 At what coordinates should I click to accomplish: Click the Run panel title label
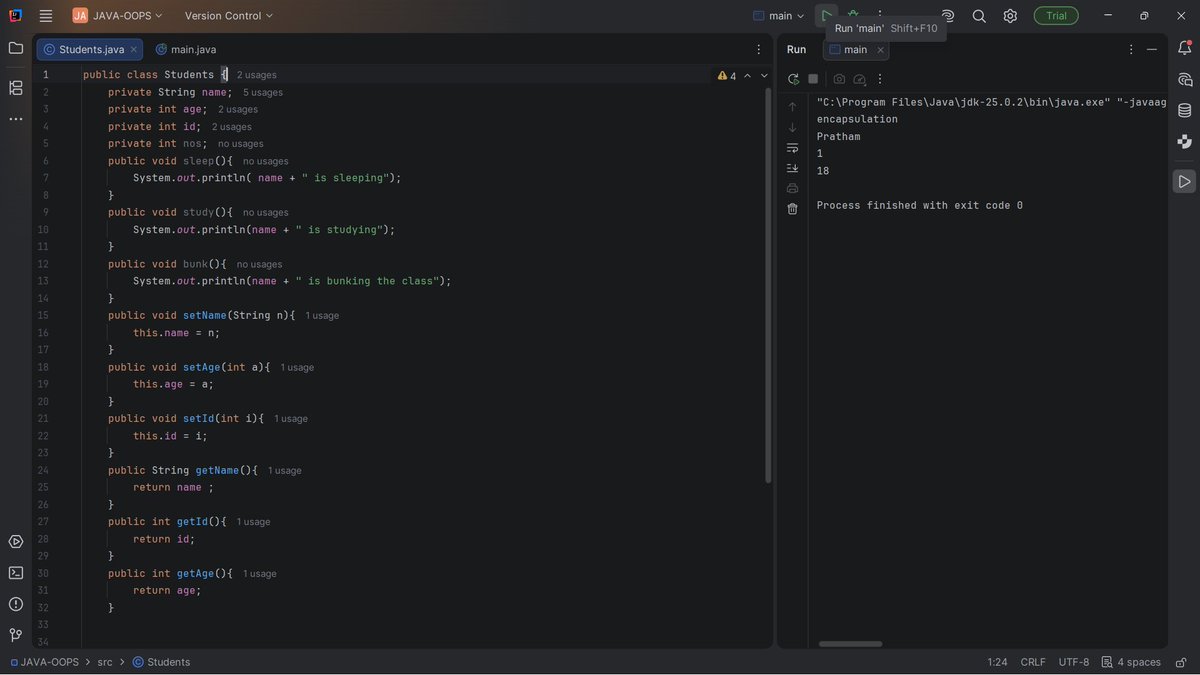pos(796,49)
